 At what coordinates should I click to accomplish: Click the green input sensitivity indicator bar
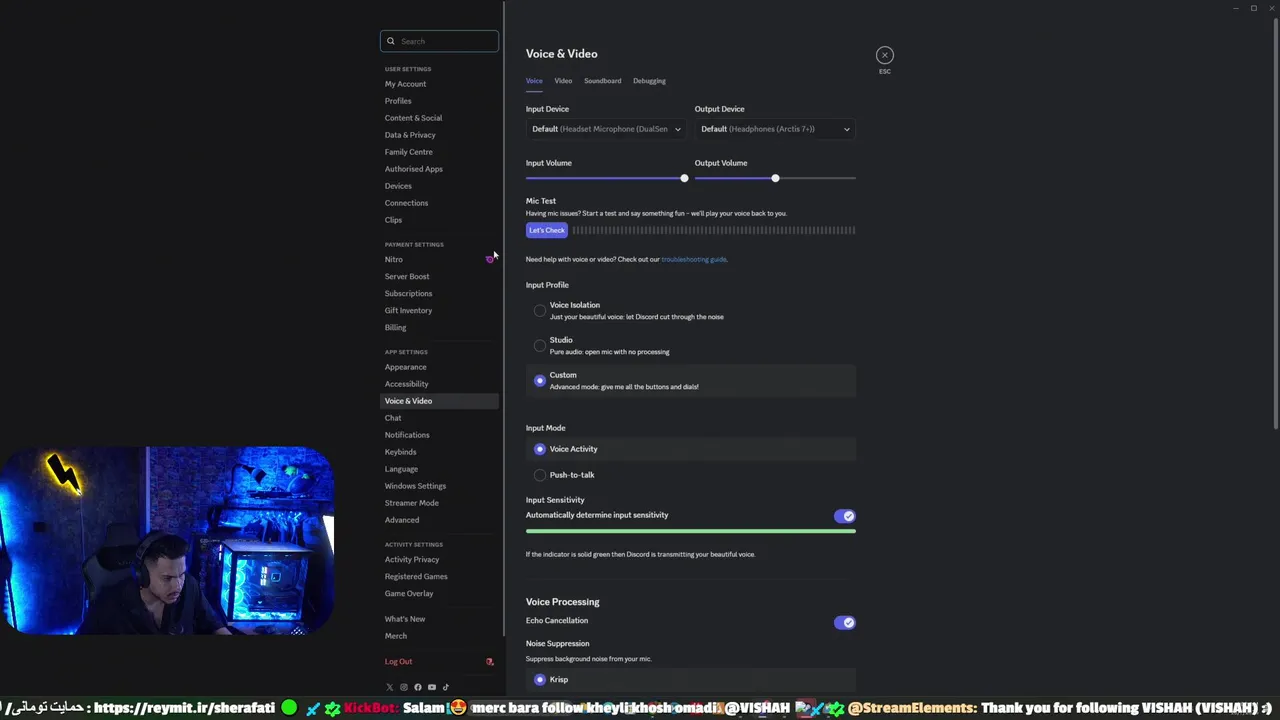(691, 531)
